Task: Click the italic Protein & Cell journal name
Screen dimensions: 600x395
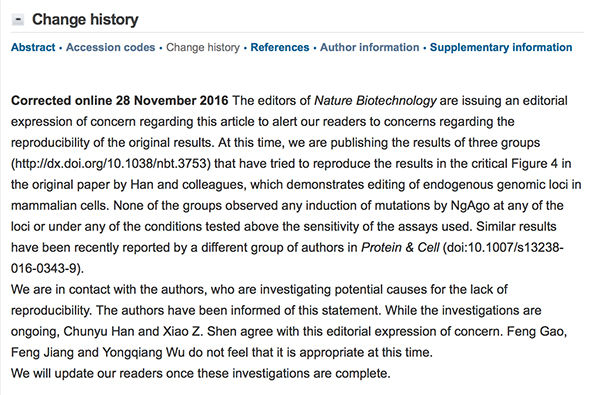Action: pos(400,248)
